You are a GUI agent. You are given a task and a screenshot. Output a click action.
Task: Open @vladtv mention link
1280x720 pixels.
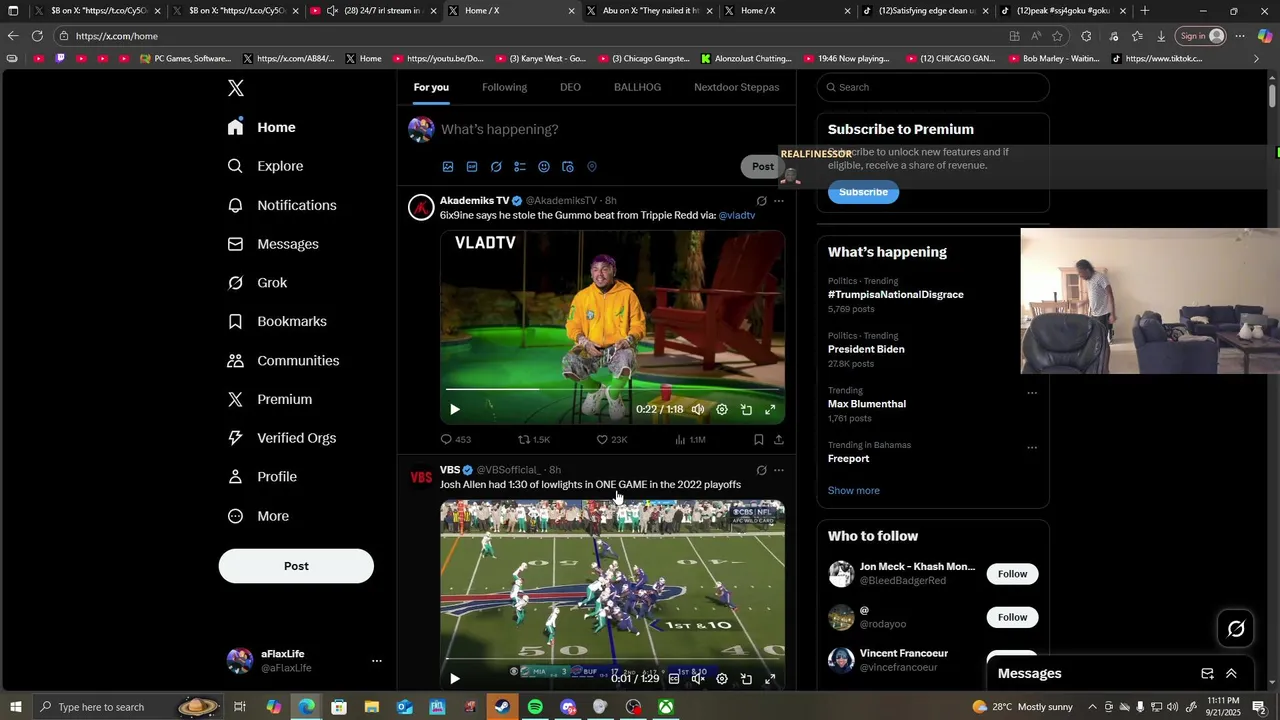click(x=737, y=215)
